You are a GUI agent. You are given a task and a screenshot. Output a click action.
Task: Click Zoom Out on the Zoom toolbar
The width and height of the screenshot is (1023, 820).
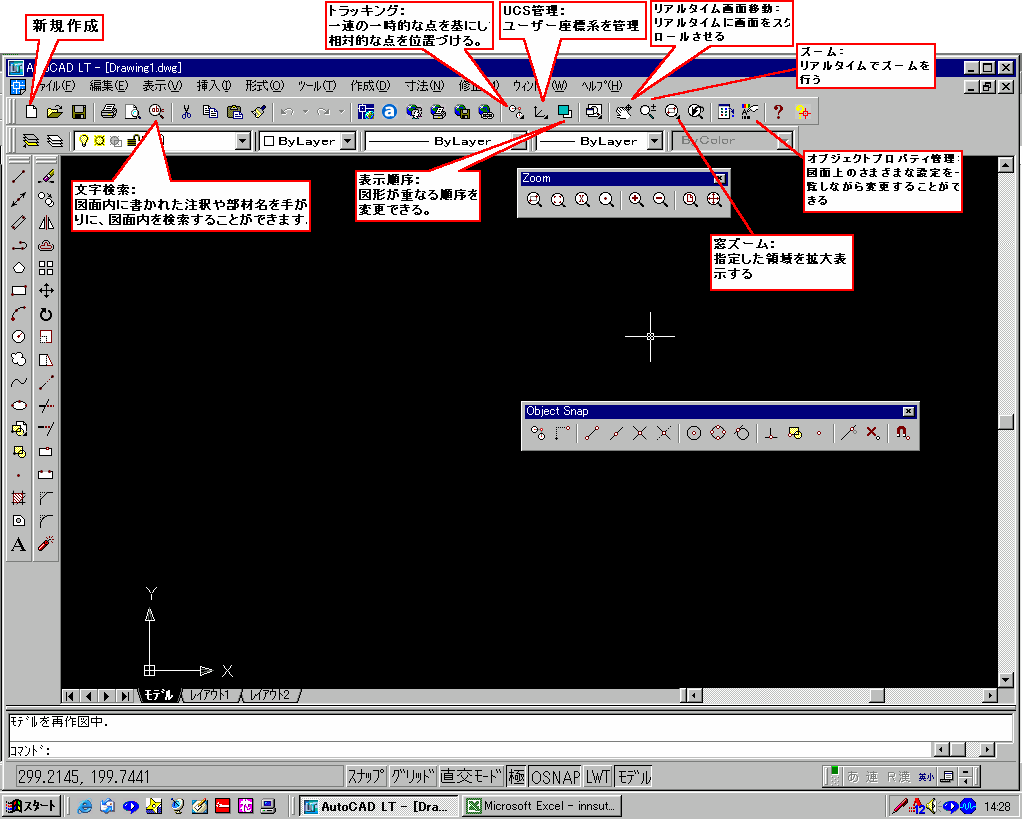[x=660, y=200]
